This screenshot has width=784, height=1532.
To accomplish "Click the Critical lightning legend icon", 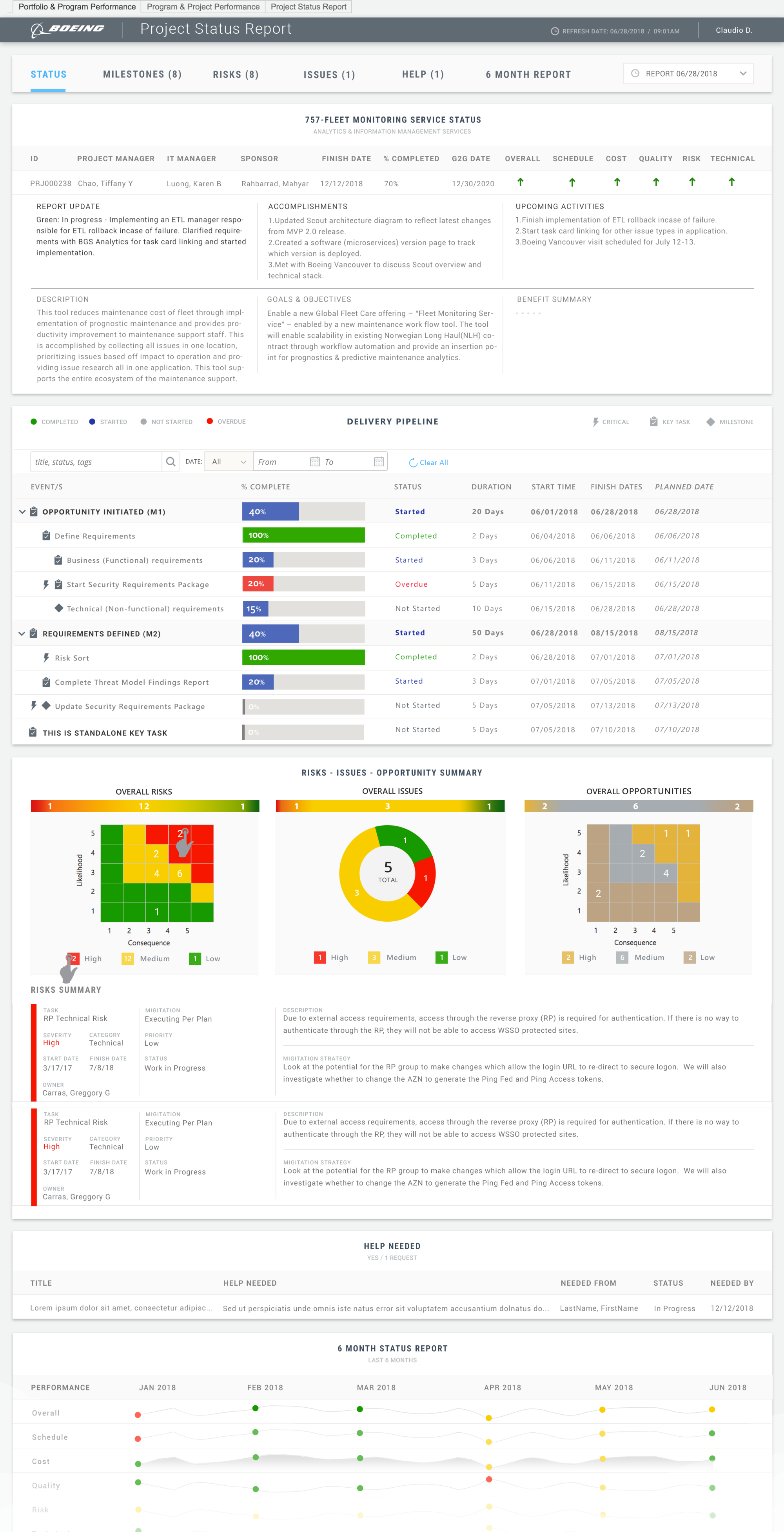I will (595, 422).
